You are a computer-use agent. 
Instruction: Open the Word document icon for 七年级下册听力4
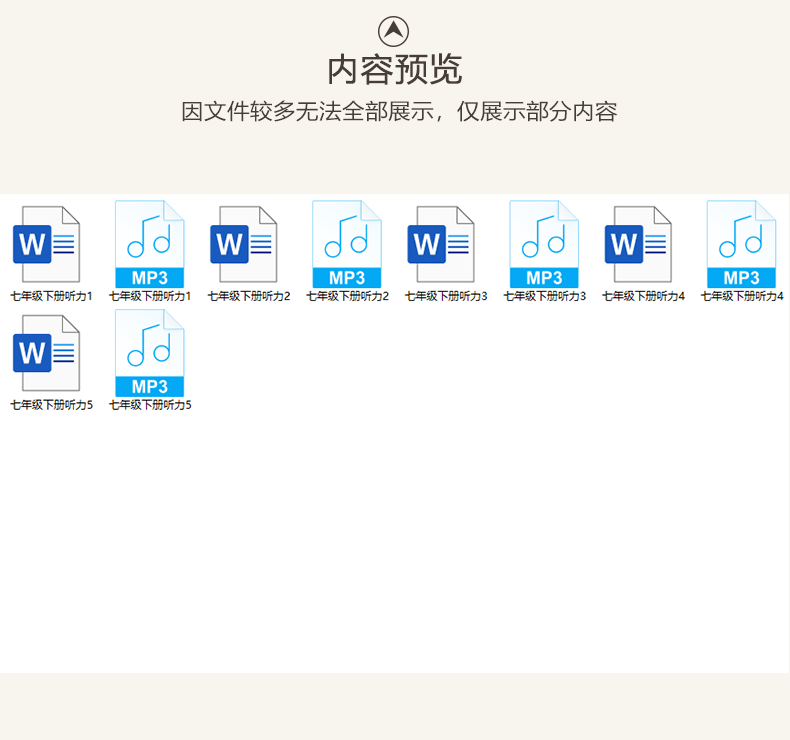tap(638, 244)
